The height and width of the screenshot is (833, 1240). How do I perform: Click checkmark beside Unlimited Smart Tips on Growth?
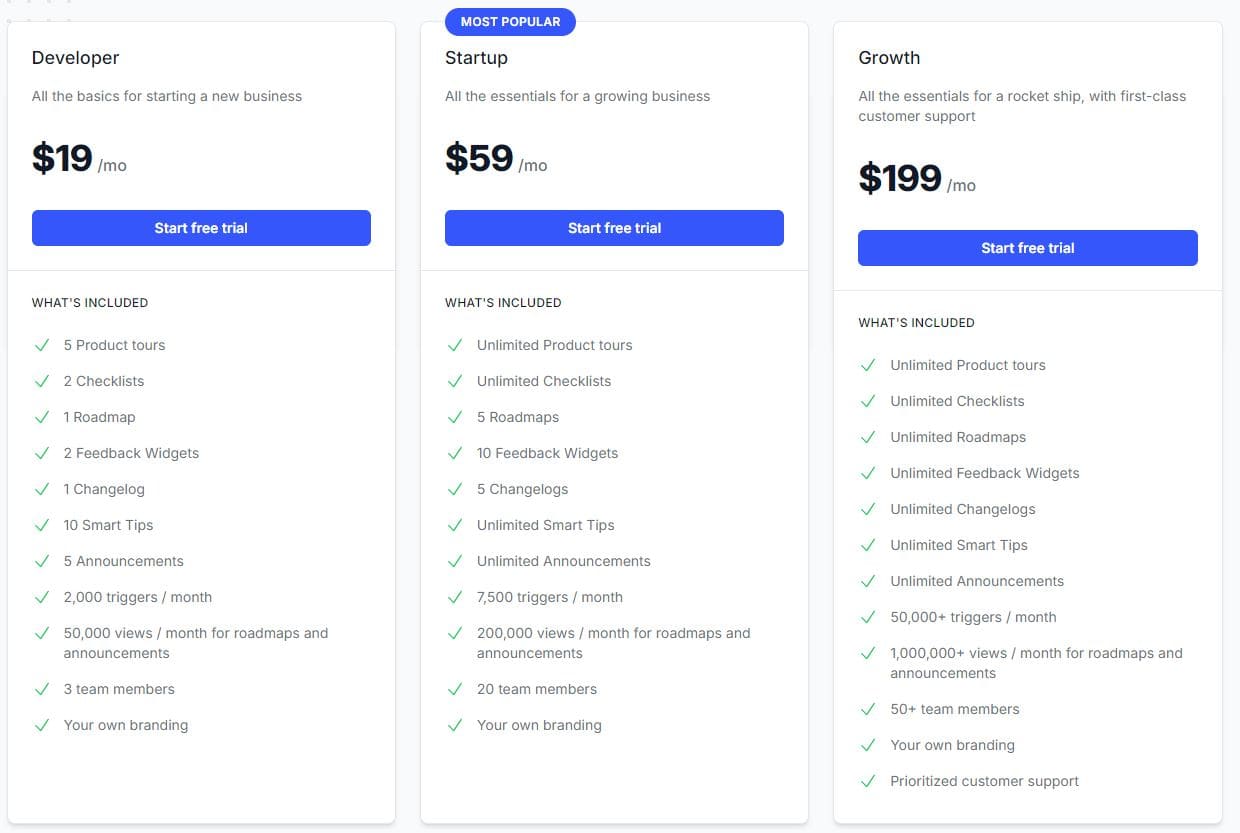[x=867, y=545]
